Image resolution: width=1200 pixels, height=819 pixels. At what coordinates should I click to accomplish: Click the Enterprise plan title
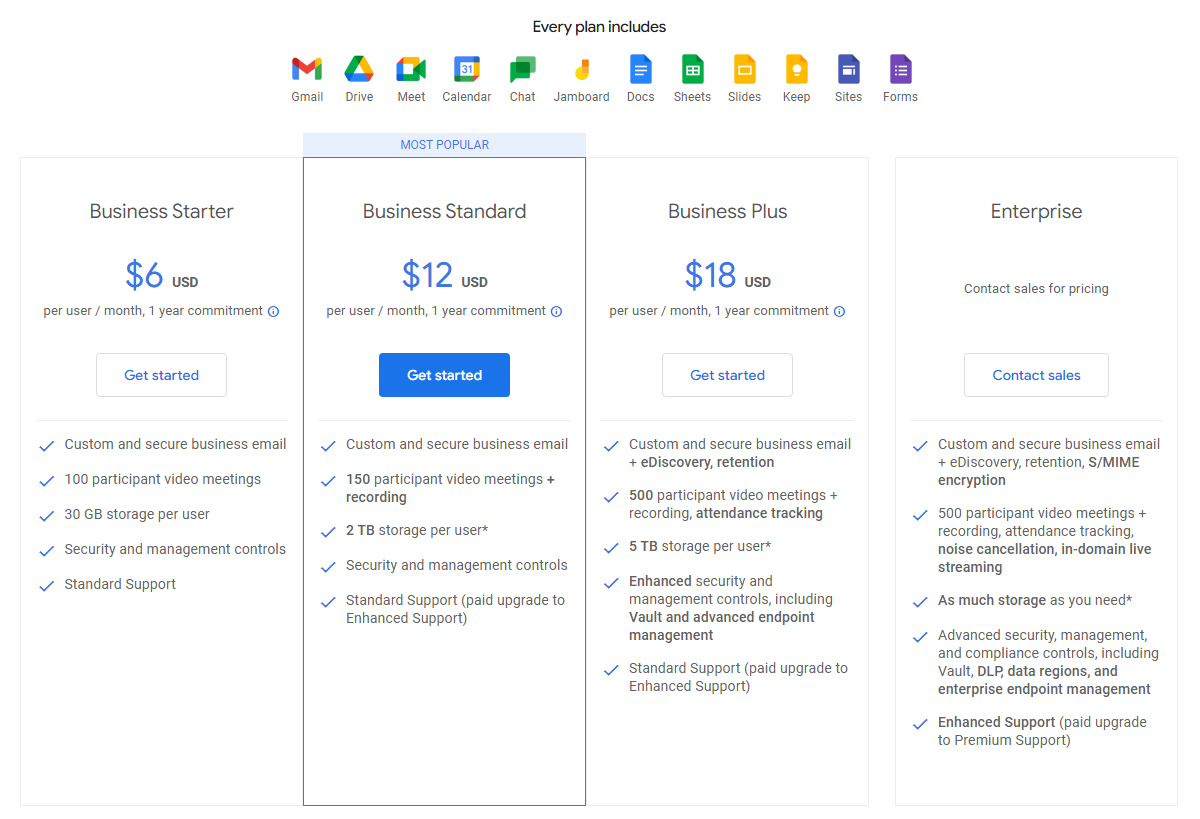1036,211
